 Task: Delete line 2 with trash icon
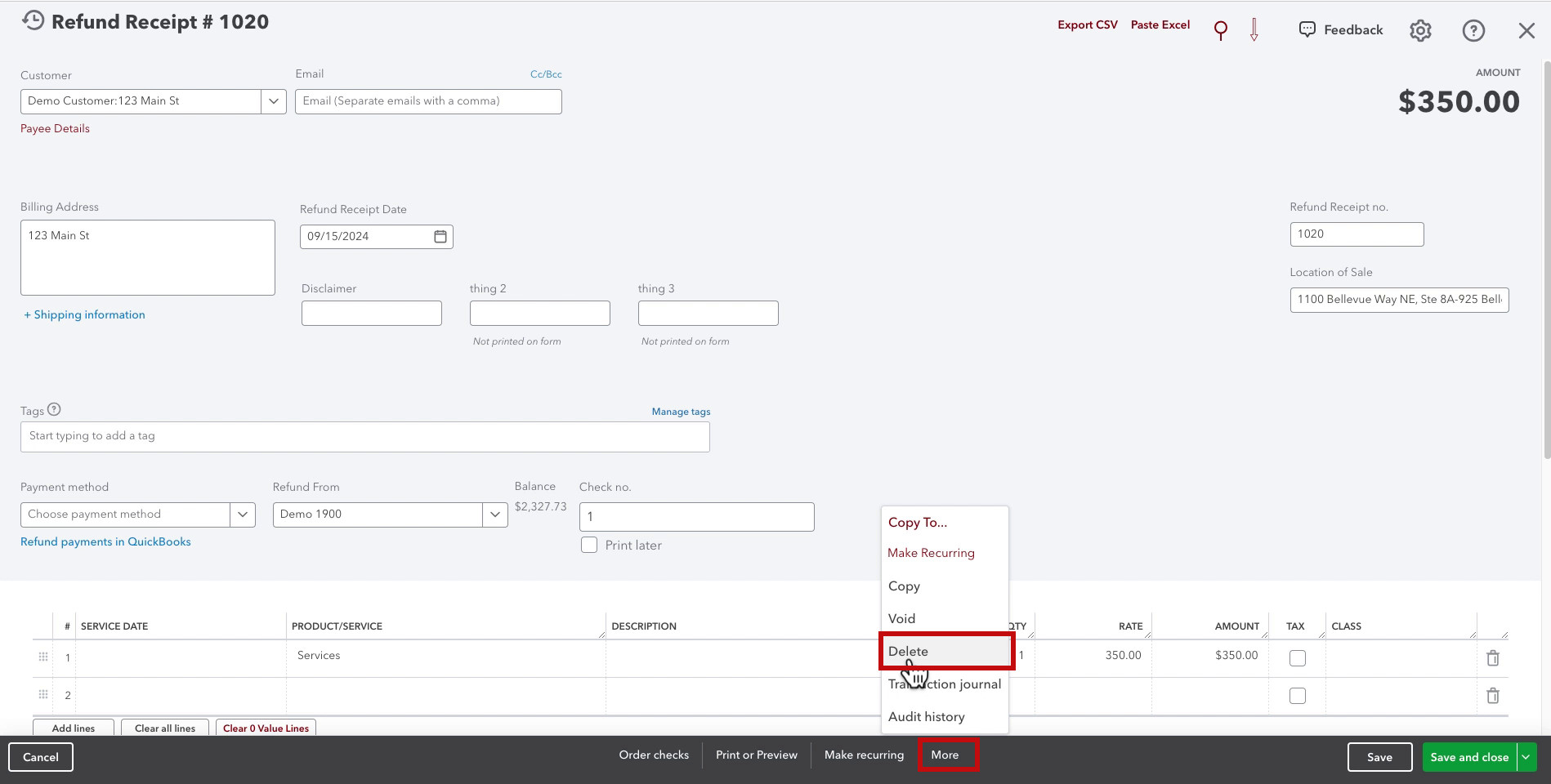1492,695
